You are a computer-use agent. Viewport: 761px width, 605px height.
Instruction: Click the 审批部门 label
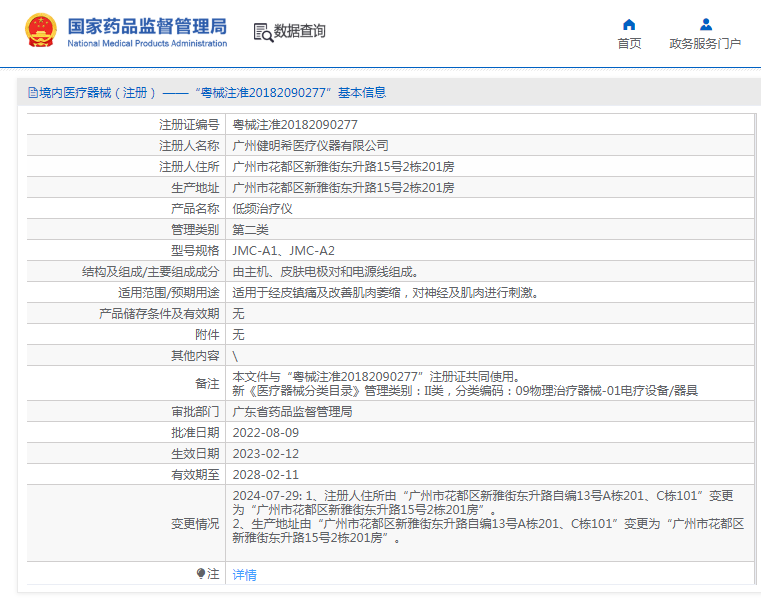(x=195, y=411)
